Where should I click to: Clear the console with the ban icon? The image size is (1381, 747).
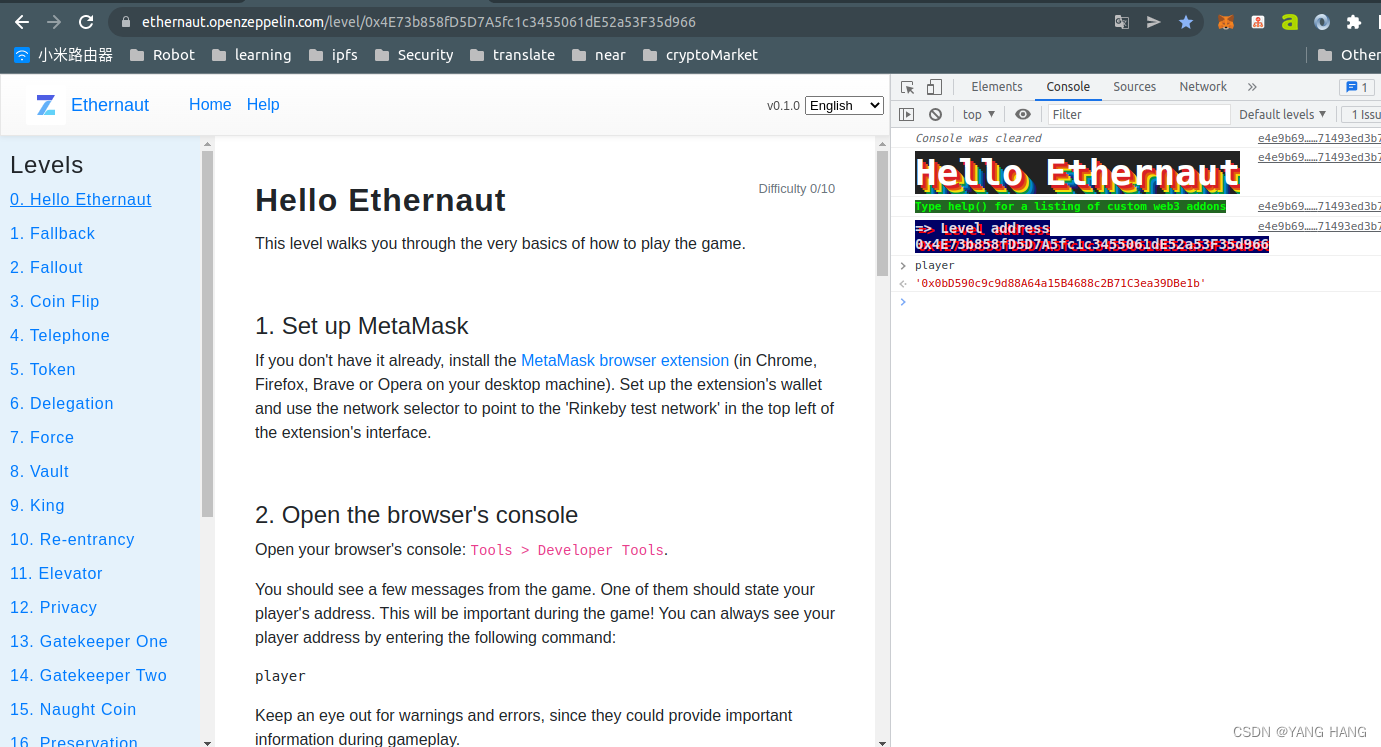(x=935, y=115)
